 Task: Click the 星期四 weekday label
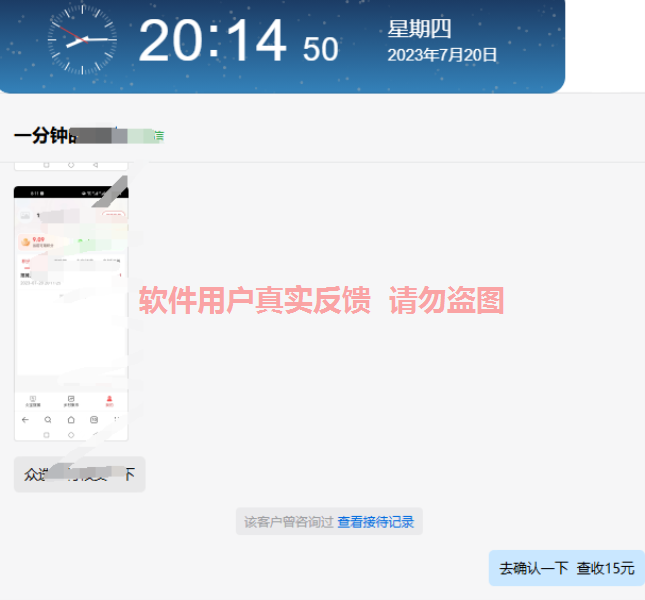coord(419,29)
